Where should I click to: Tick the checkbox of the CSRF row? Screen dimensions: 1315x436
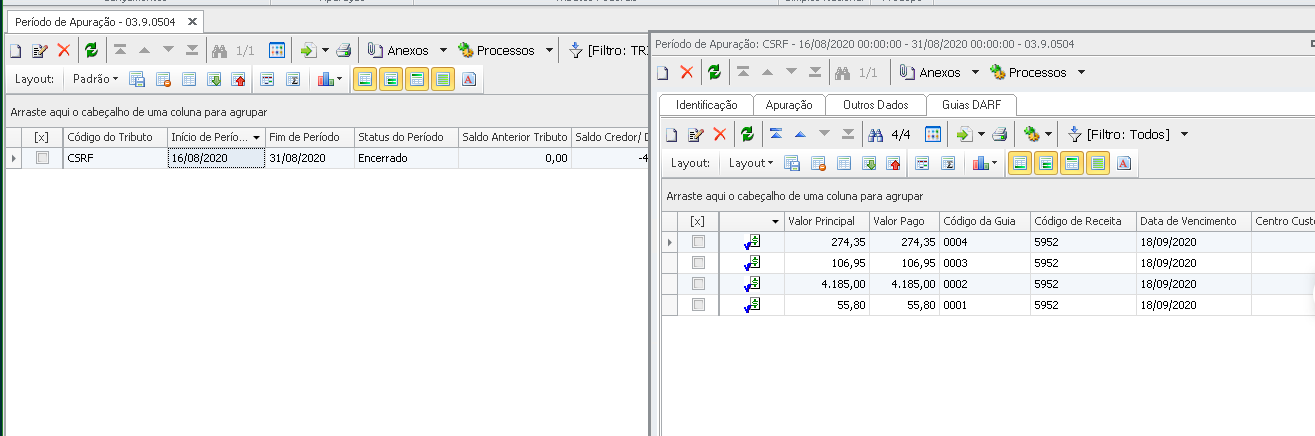tap(42, 158)
